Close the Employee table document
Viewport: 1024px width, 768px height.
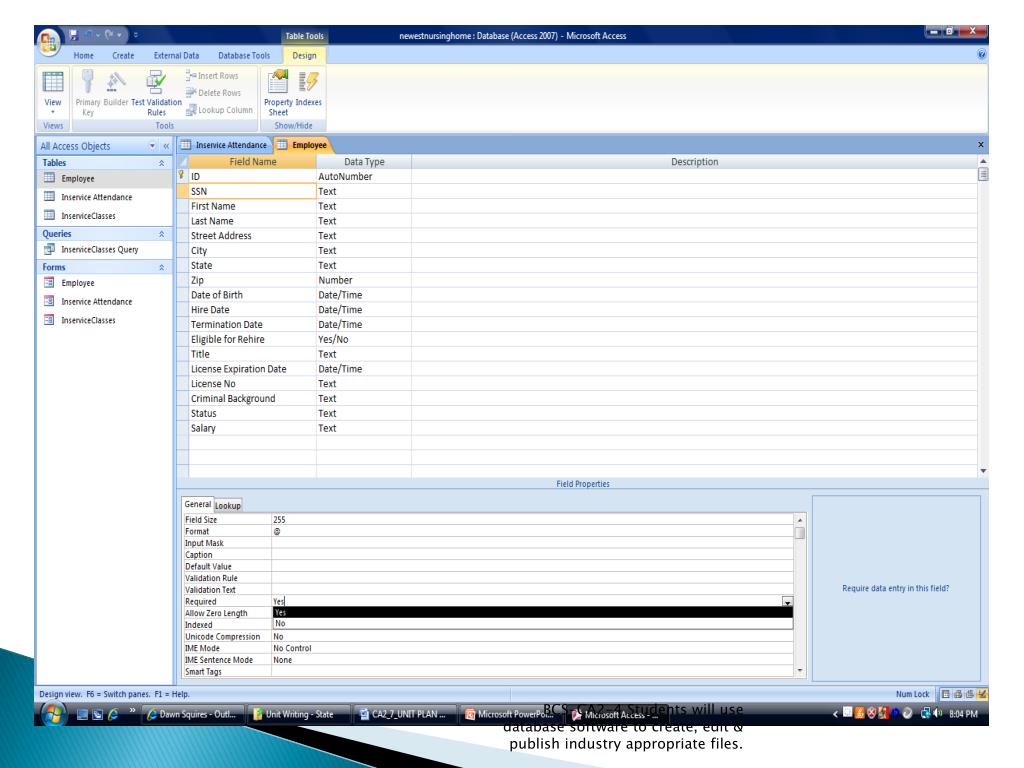click(980, 144)
